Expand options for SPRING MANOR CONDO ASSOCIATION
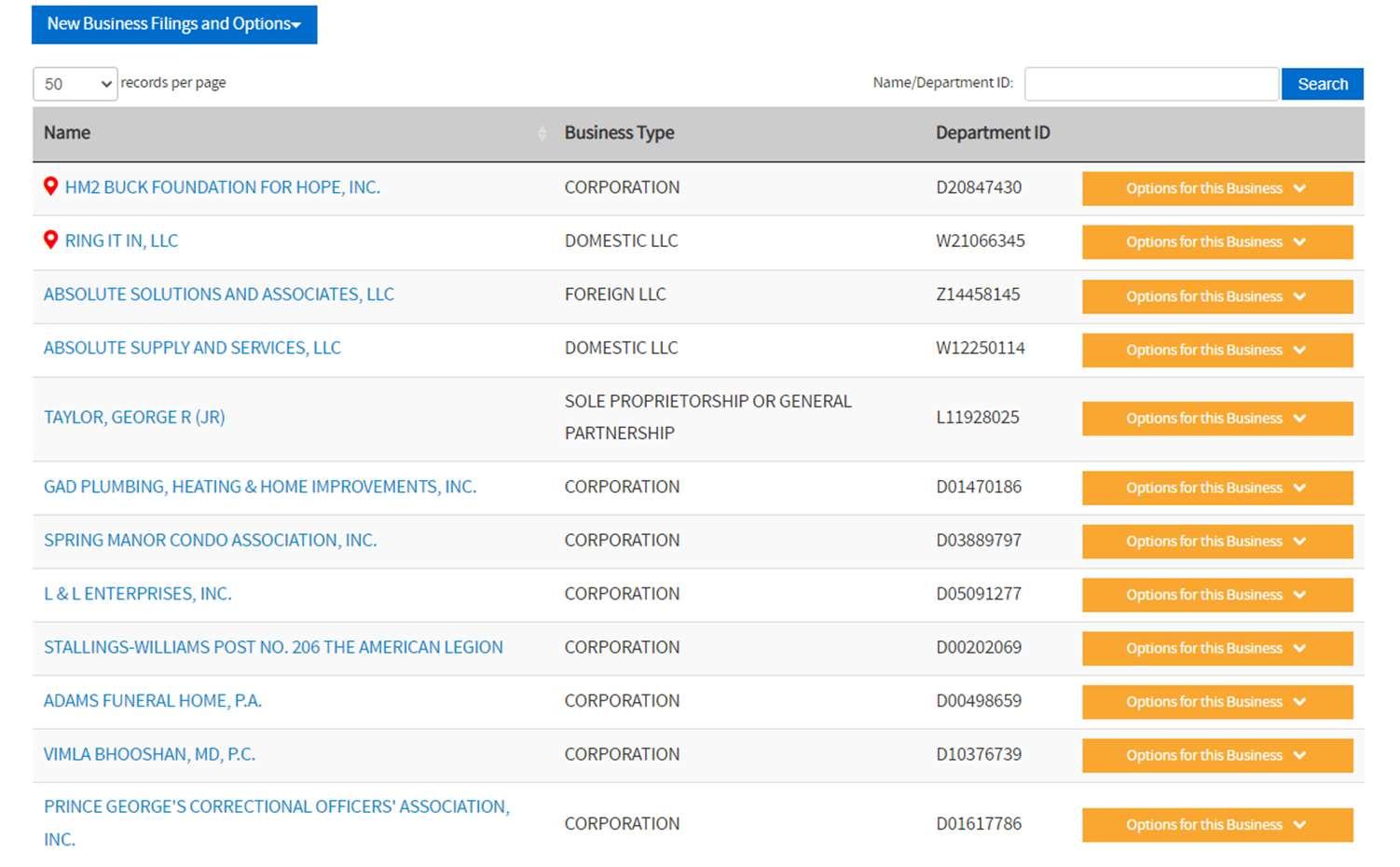1400x867 pixels. pos(1217,541)
